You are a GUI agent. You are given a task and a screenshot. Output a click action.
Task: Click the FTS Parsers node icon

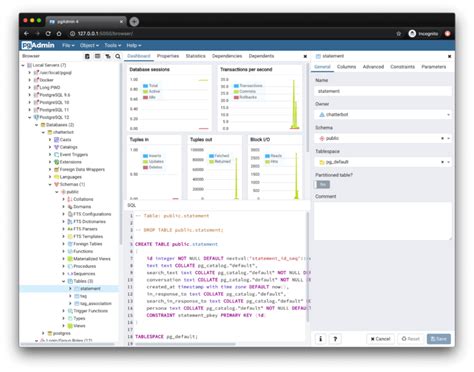click(x=70, y=229)
